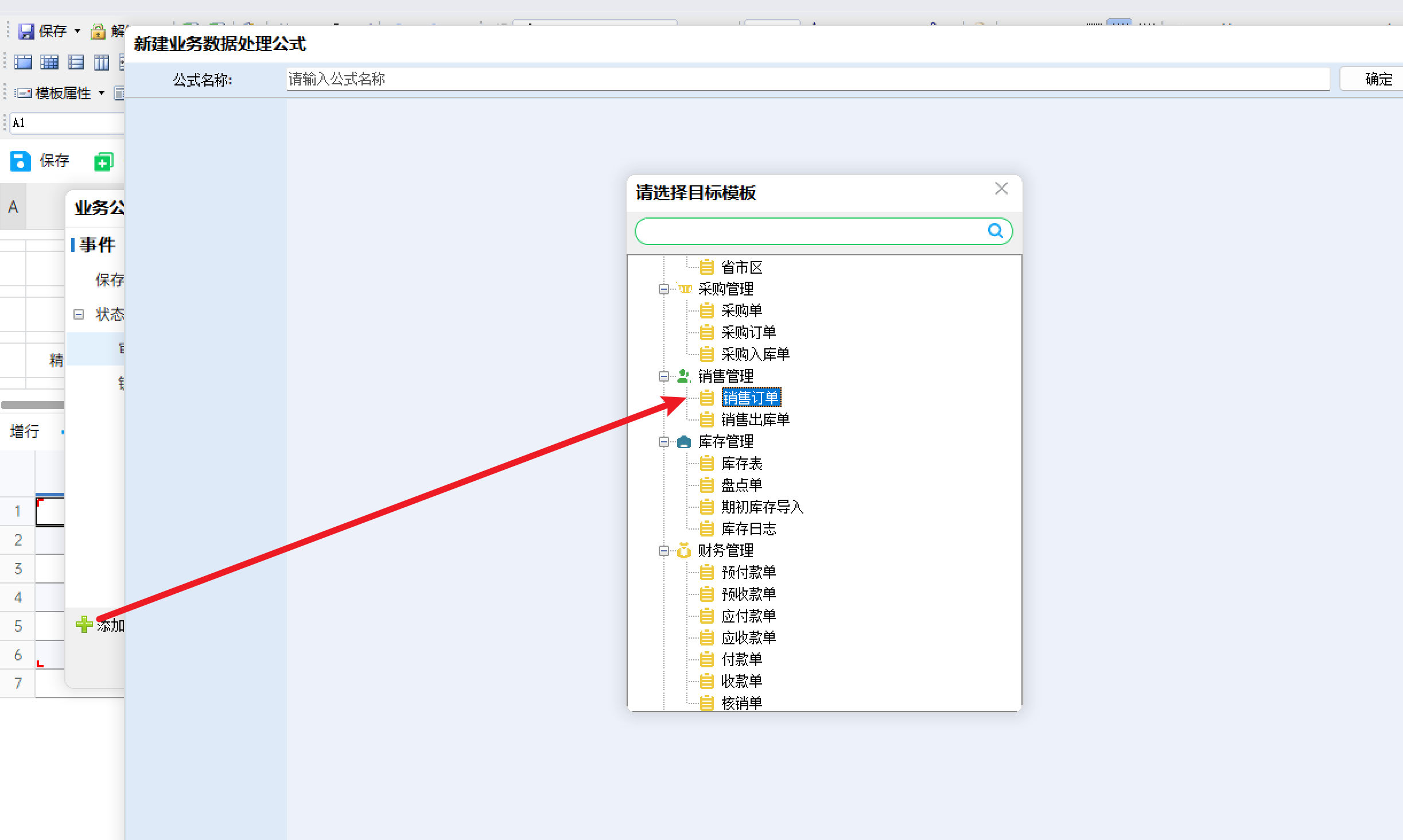Collapse the 财务管理 tree node
1403x840 pixels.
(x=663, y=550)
